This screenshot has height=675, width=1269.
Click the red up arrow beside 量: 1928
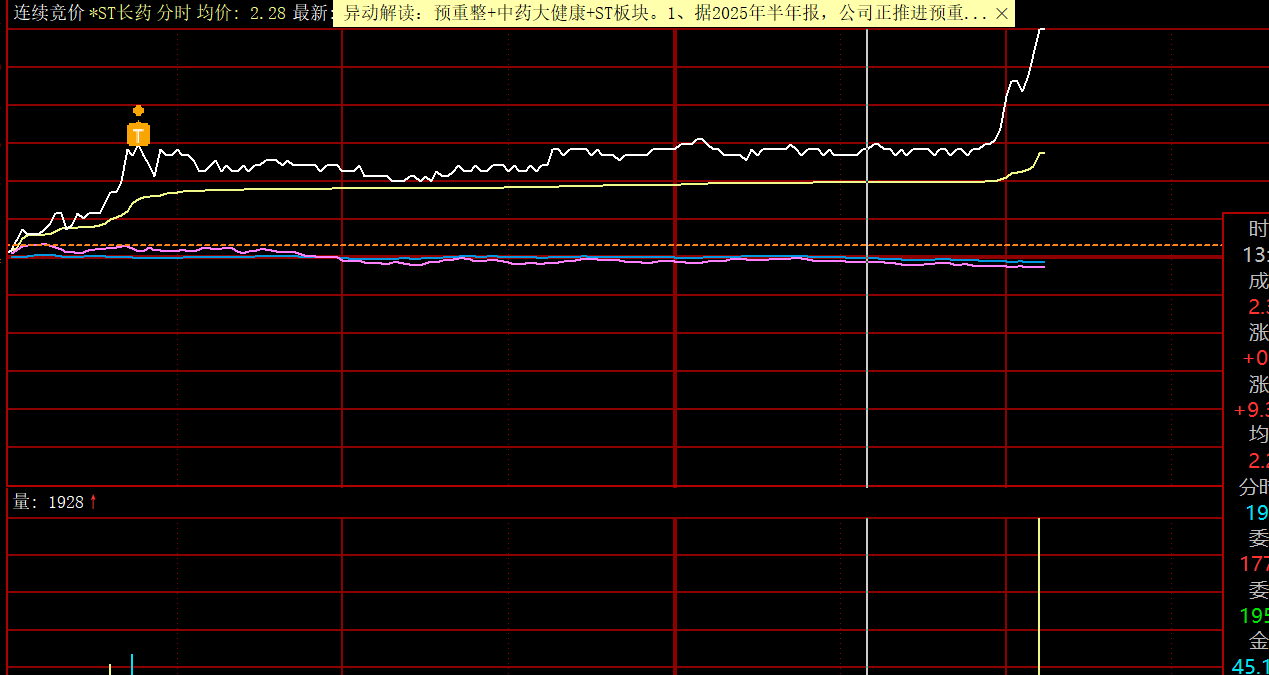pyautogui.click(x=93, y=502)
